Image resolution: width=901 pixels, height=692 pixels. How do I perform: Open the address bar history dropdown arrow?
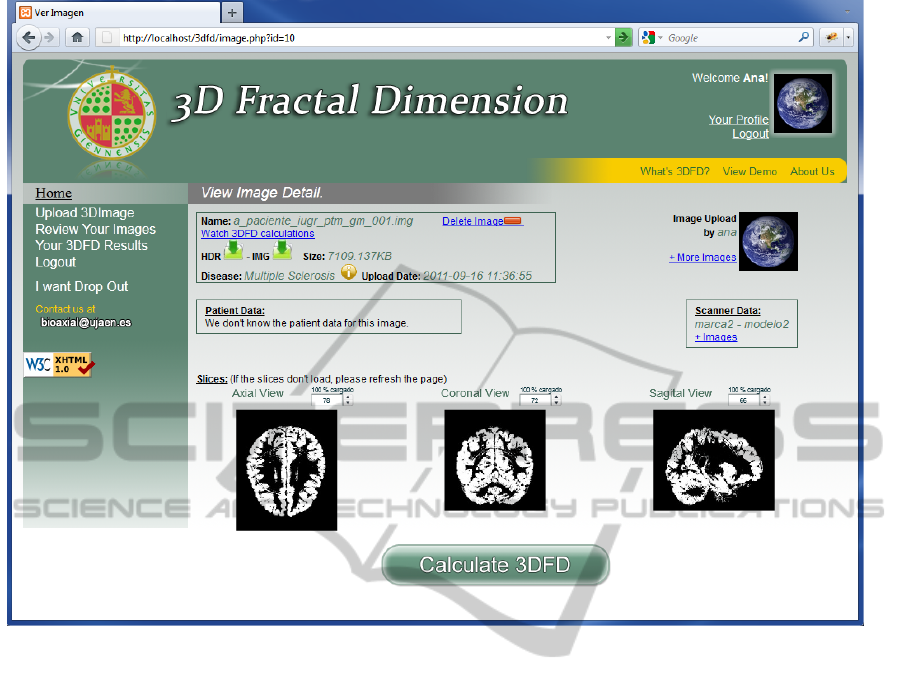608,38
